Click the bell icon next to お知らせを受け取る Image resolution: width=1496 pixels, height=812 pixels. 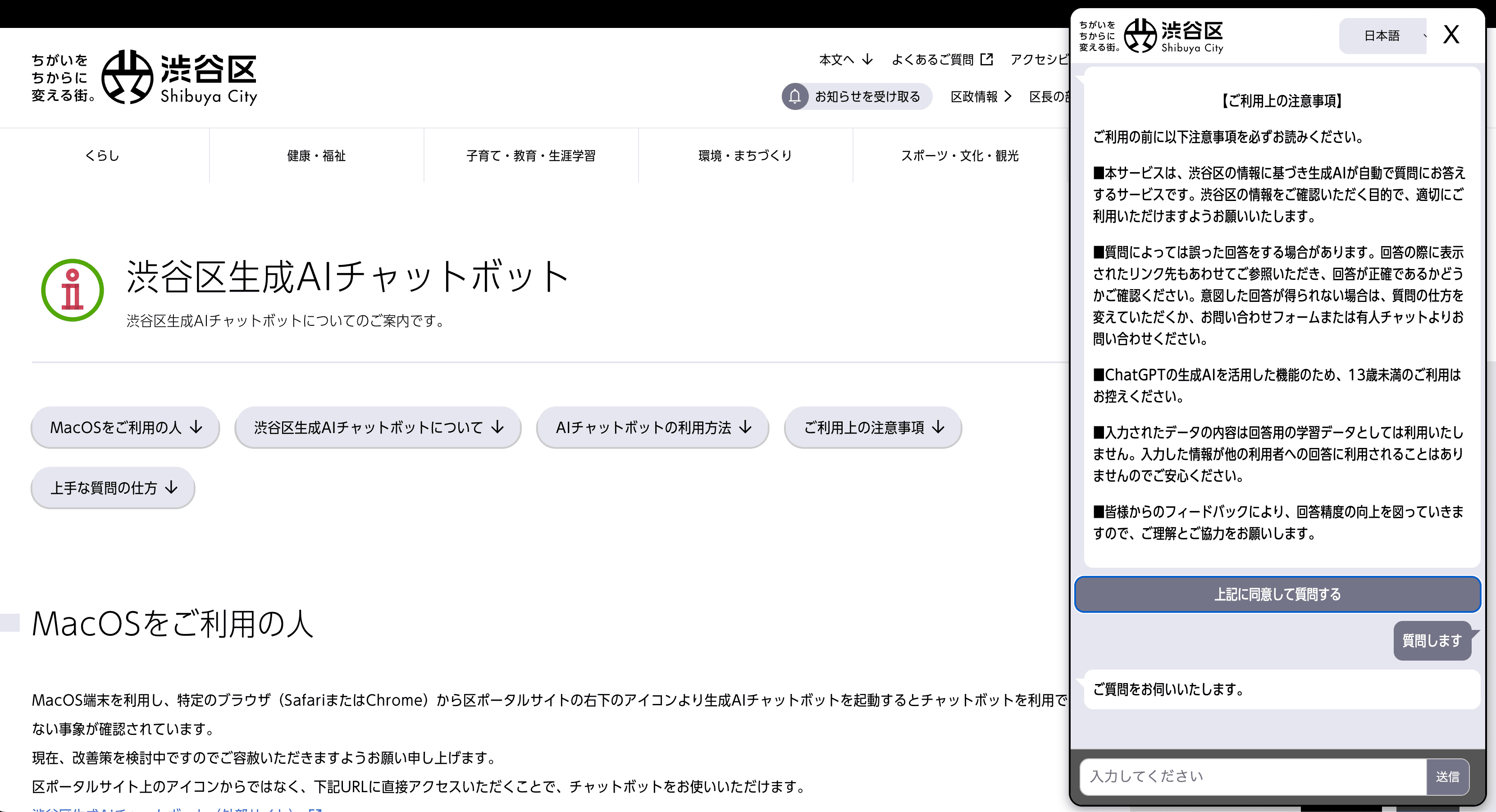(x=795, y=96)
